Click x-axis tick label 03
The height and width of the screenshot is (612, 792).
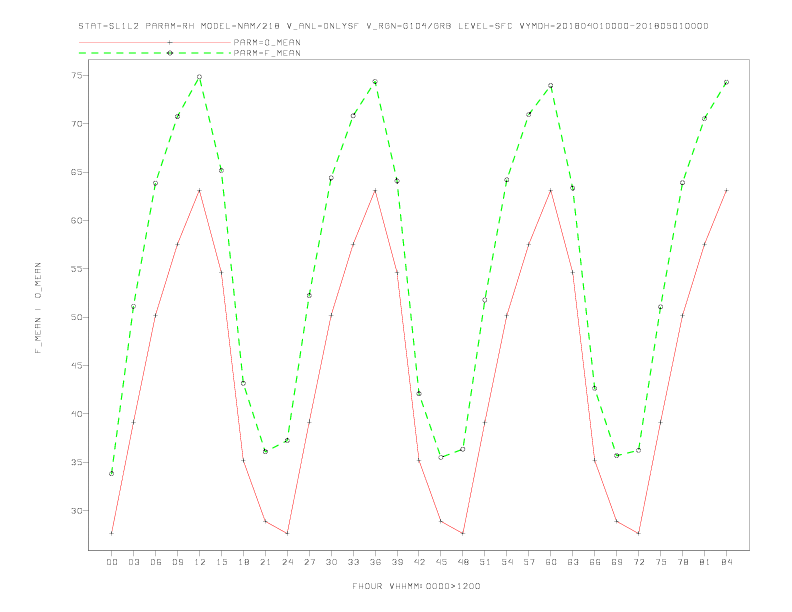tap(133, 562)
